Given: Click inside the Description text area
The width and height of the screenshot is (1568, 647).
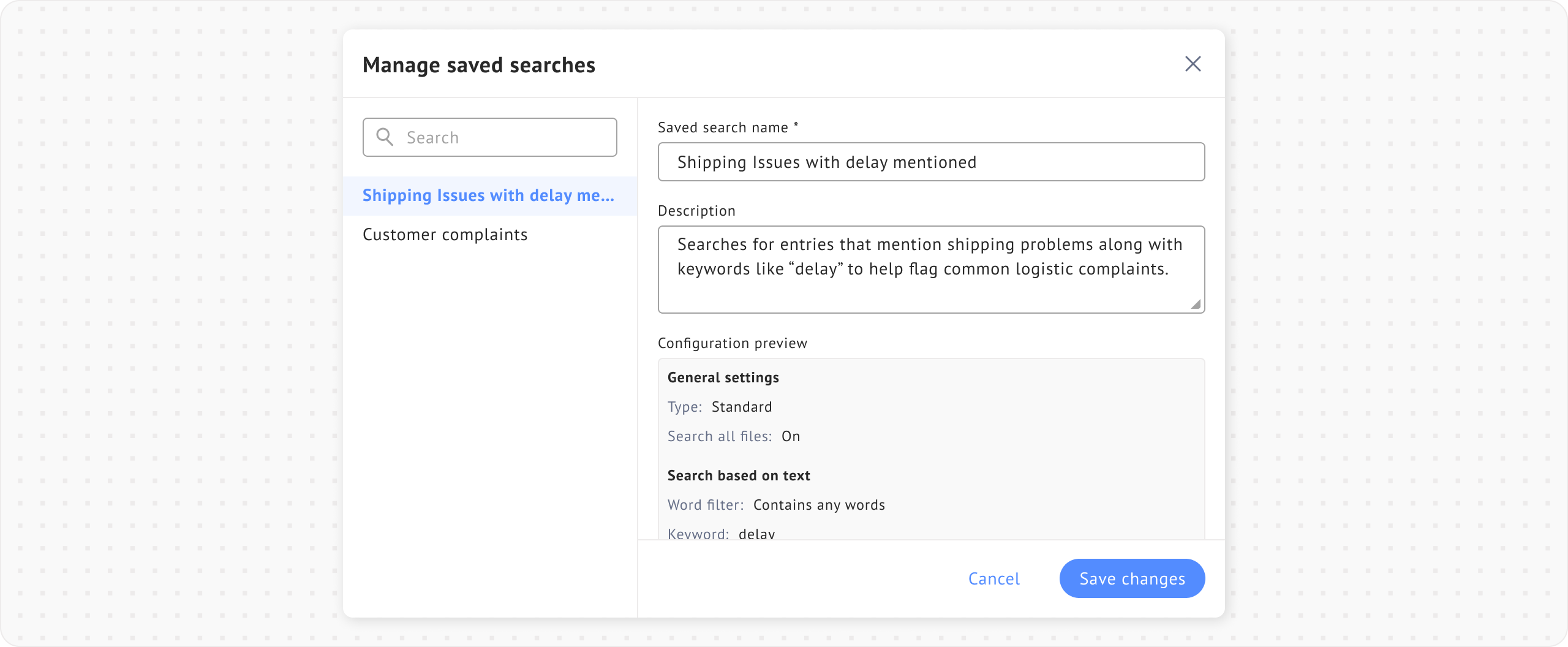Looking at the screenshot, I should pos(931,270).
